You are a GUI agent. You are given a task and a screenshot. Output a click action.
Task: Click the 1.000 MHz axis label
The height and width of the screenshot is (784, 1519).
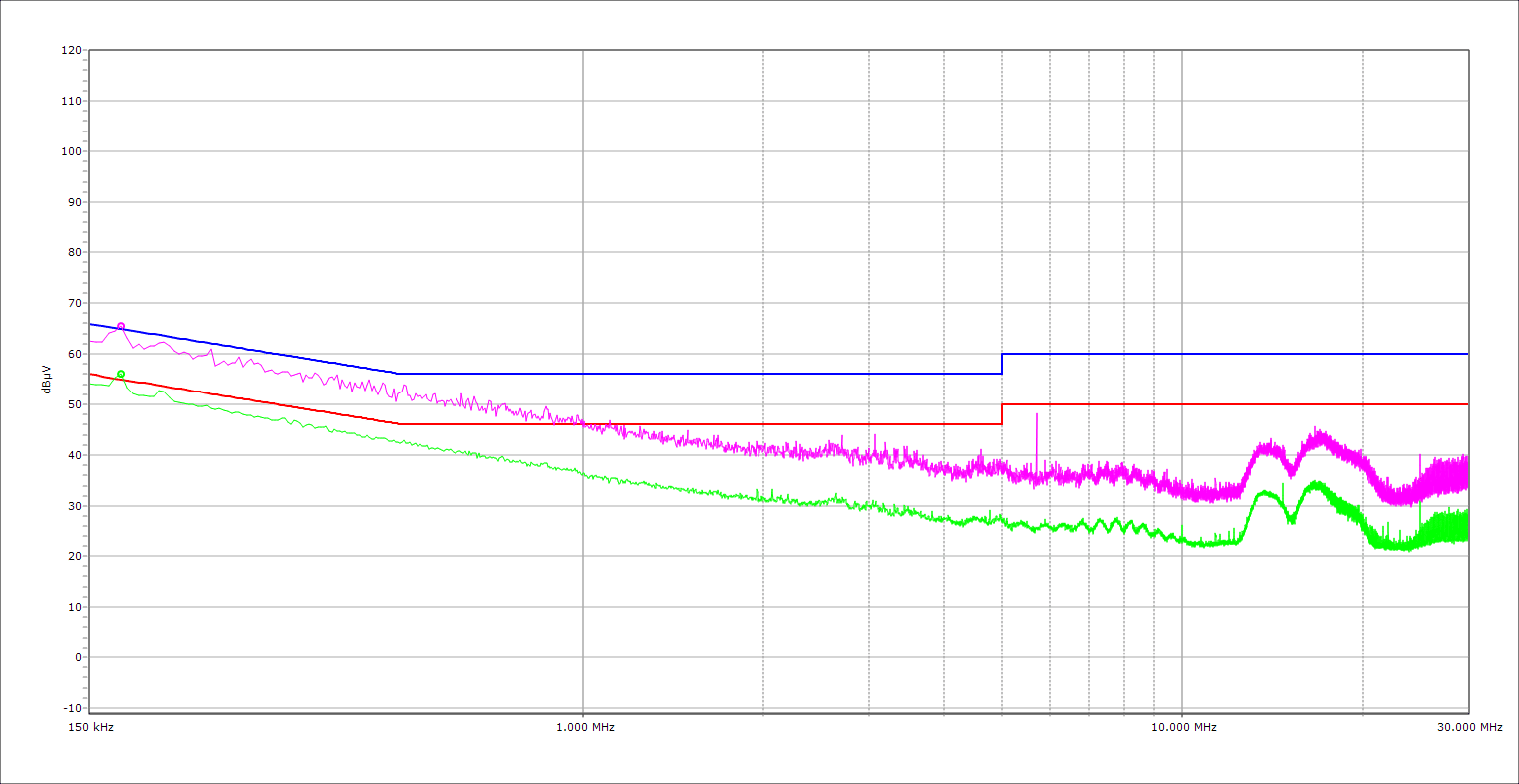(583, 728)
